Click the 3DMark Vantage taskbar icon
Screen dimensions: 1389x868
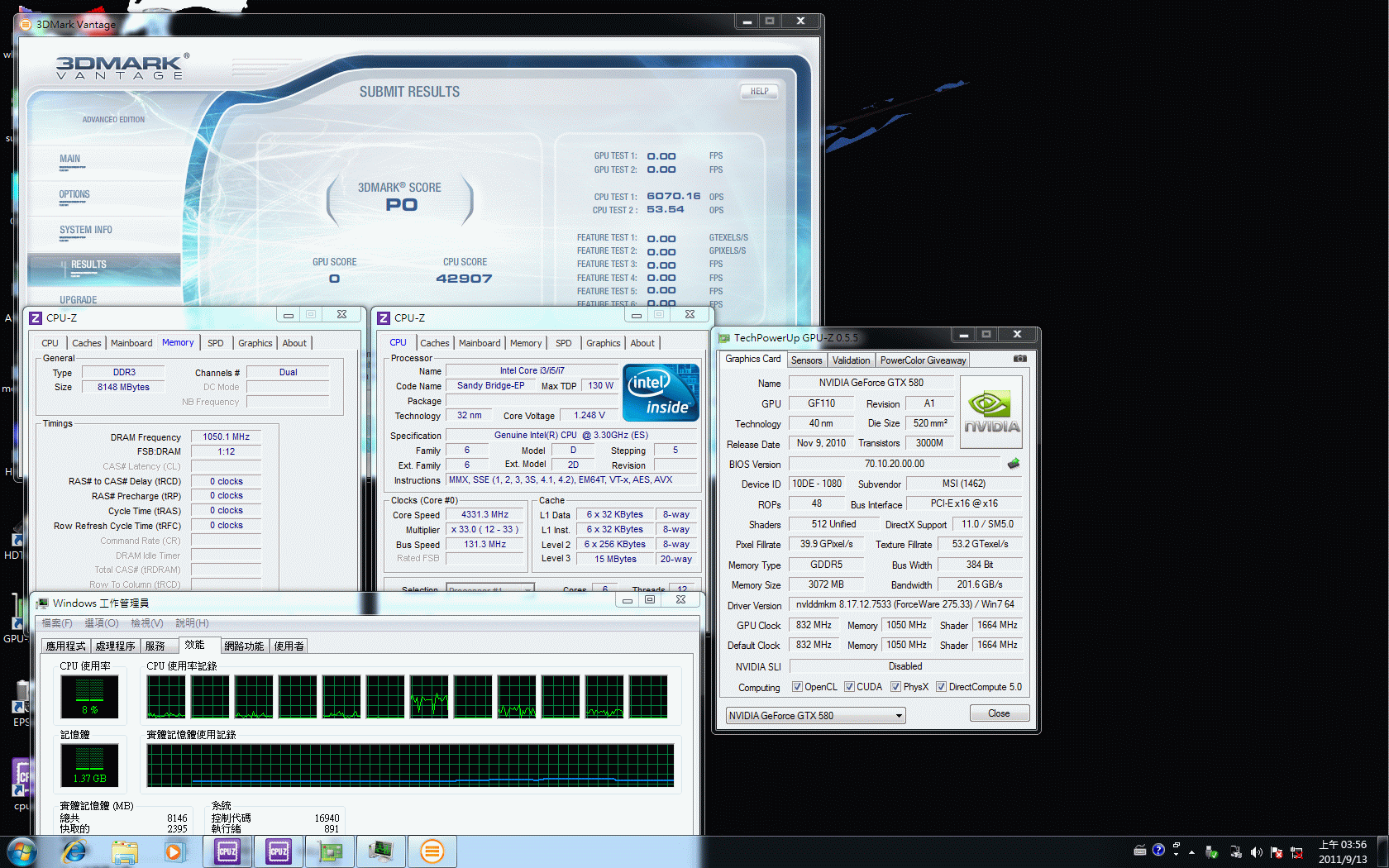pos(432,851)
